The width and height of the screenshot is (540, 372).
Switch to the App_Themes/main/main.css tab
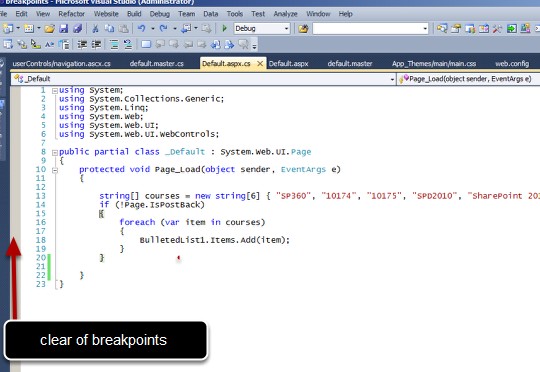pyautogui.click(x=434, y=64)
